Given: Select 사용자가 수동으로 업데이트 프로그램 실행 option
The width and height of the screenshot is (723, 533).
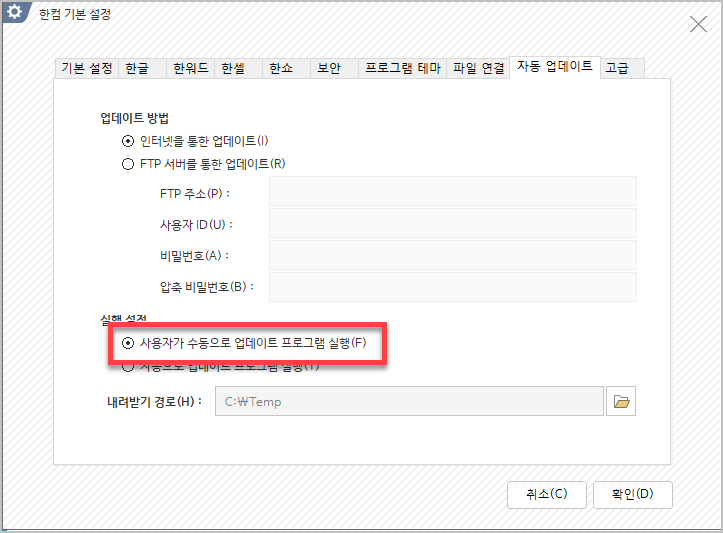Looking at the screenshot, I should click(x=128, y=343).
